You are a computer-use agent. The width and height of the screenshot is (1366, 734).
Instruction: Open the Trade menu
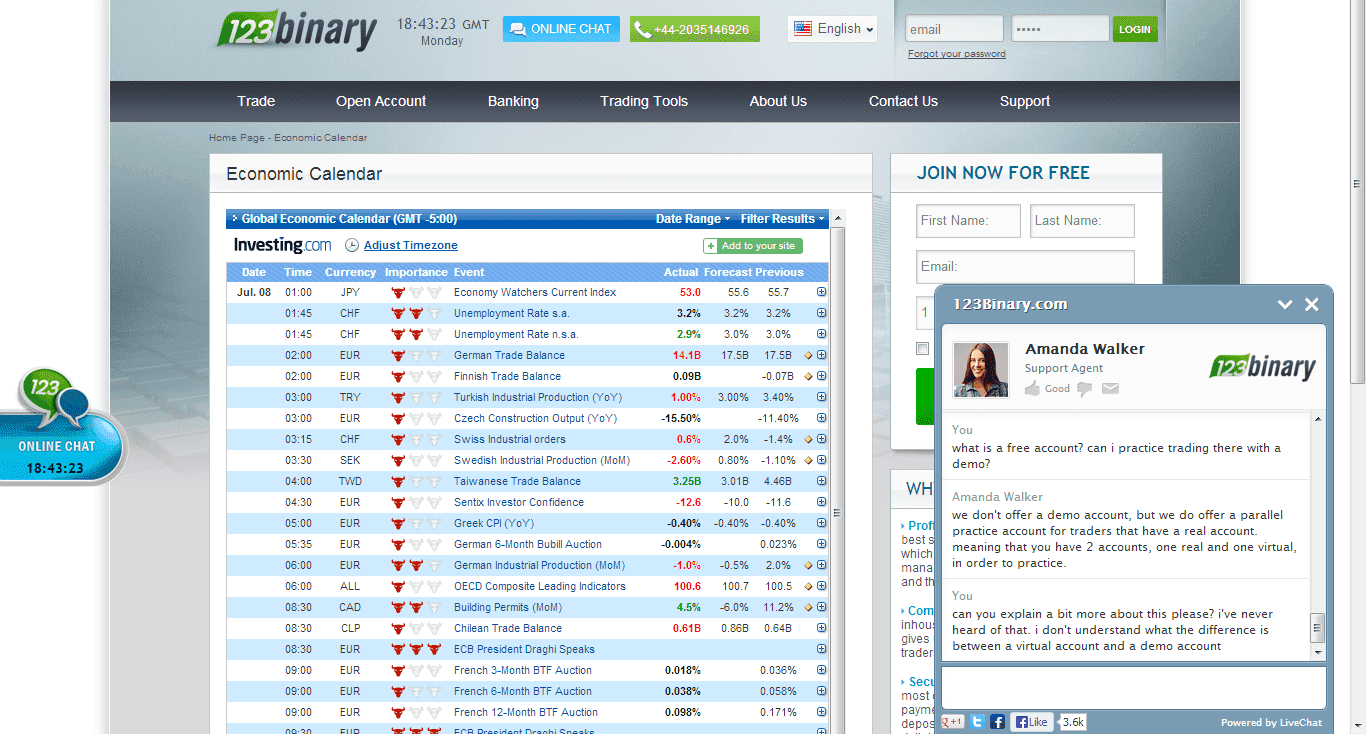[256, 101]
